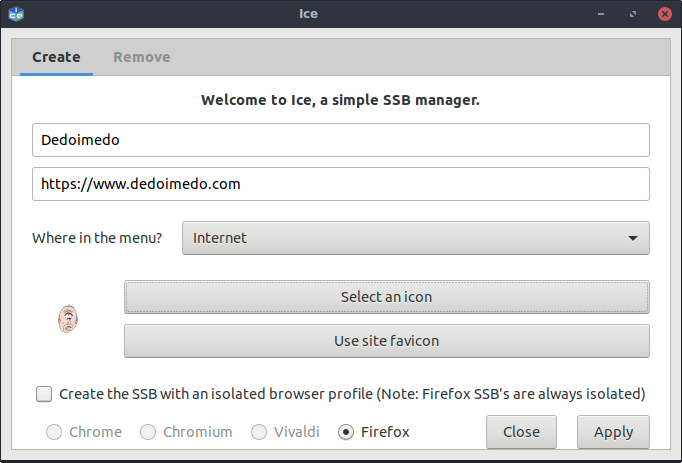Click the dropdown arrow beside Internet
This screenshot has width=682, height=463.
632,238
